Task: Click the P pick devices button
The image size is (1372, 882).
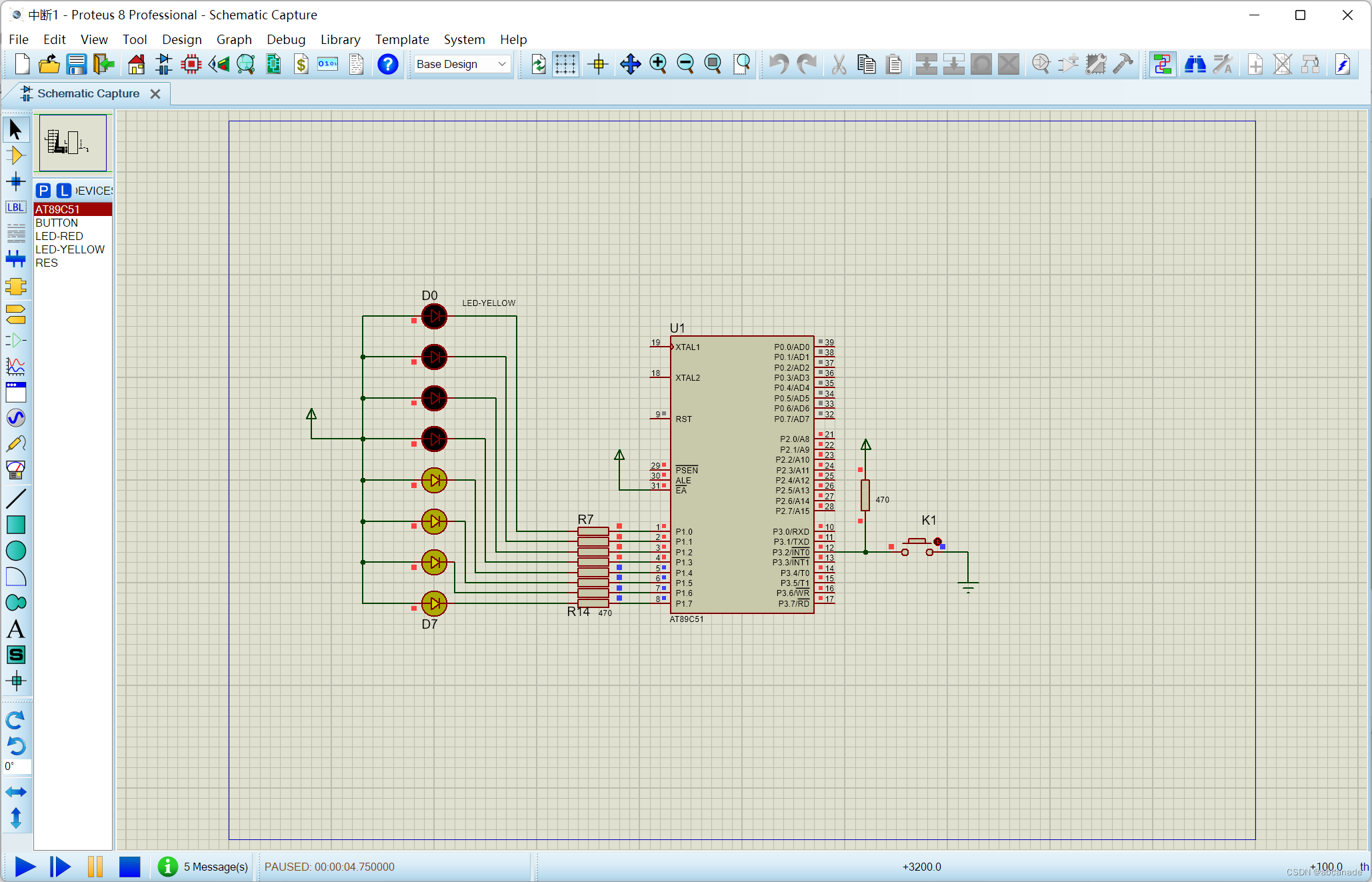Action: coord(43,191)
